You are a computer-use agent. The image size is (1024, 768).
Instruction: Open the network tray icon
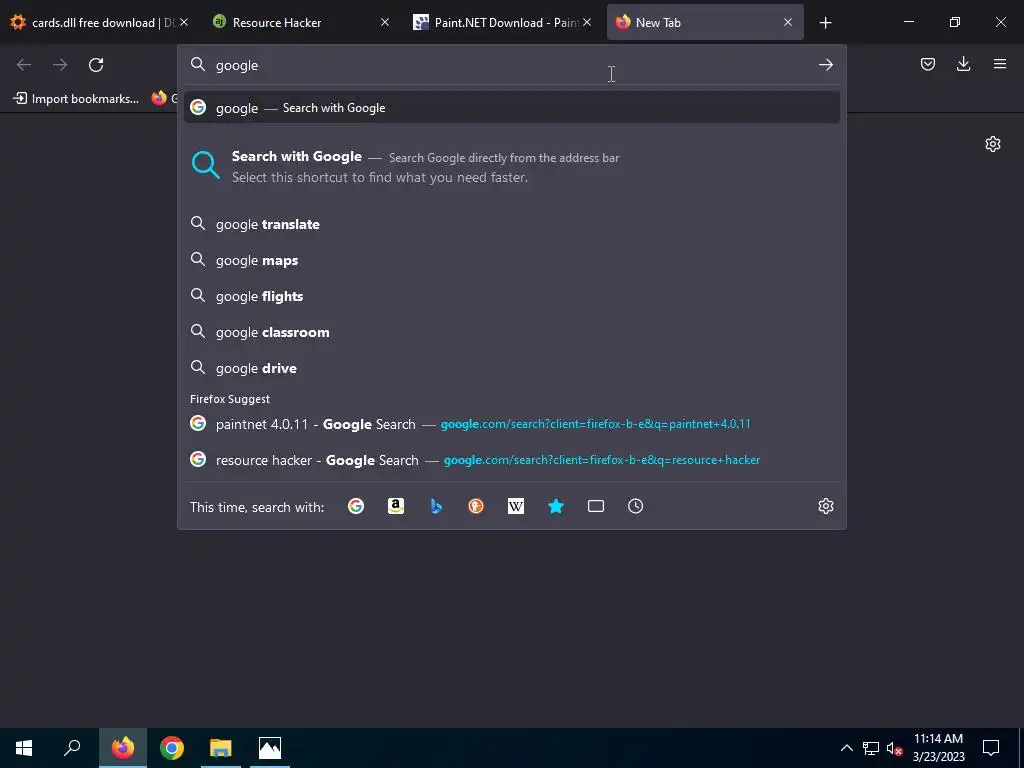click(871, 748)
